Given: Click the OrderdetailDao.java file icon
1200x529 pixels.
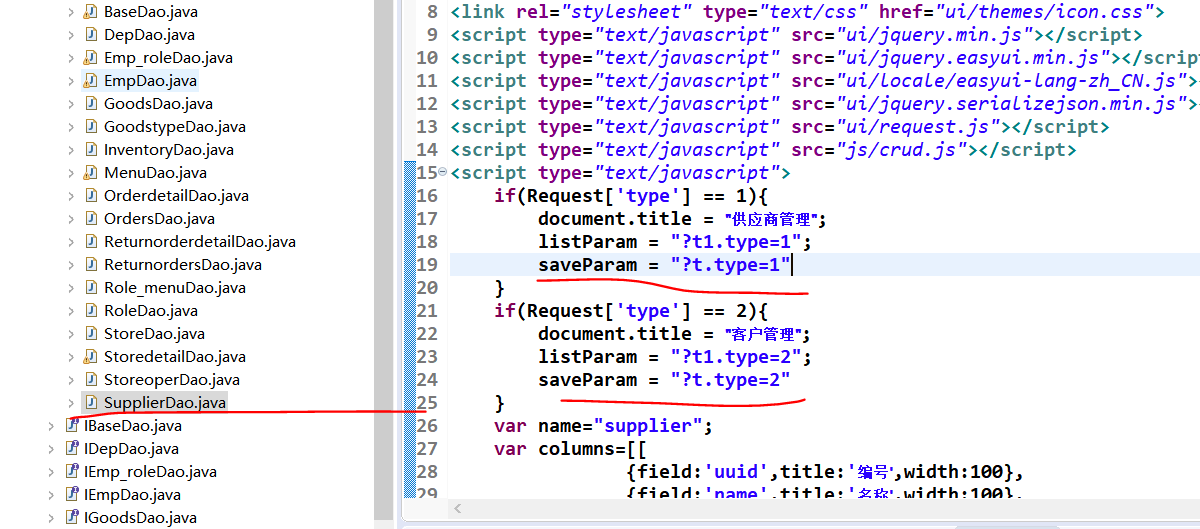Looking at the screenshot, I should tap(92, 196).
